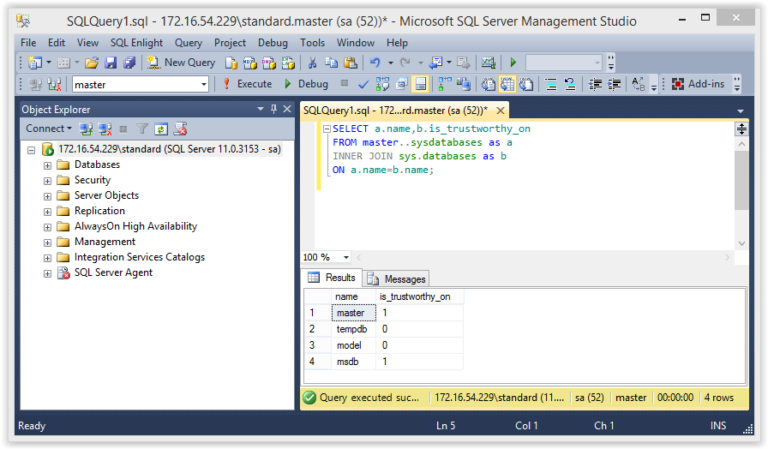Viewport: 768px width, 449px height.
Task: Open the master database dropdown
Action: click(204, 84)
